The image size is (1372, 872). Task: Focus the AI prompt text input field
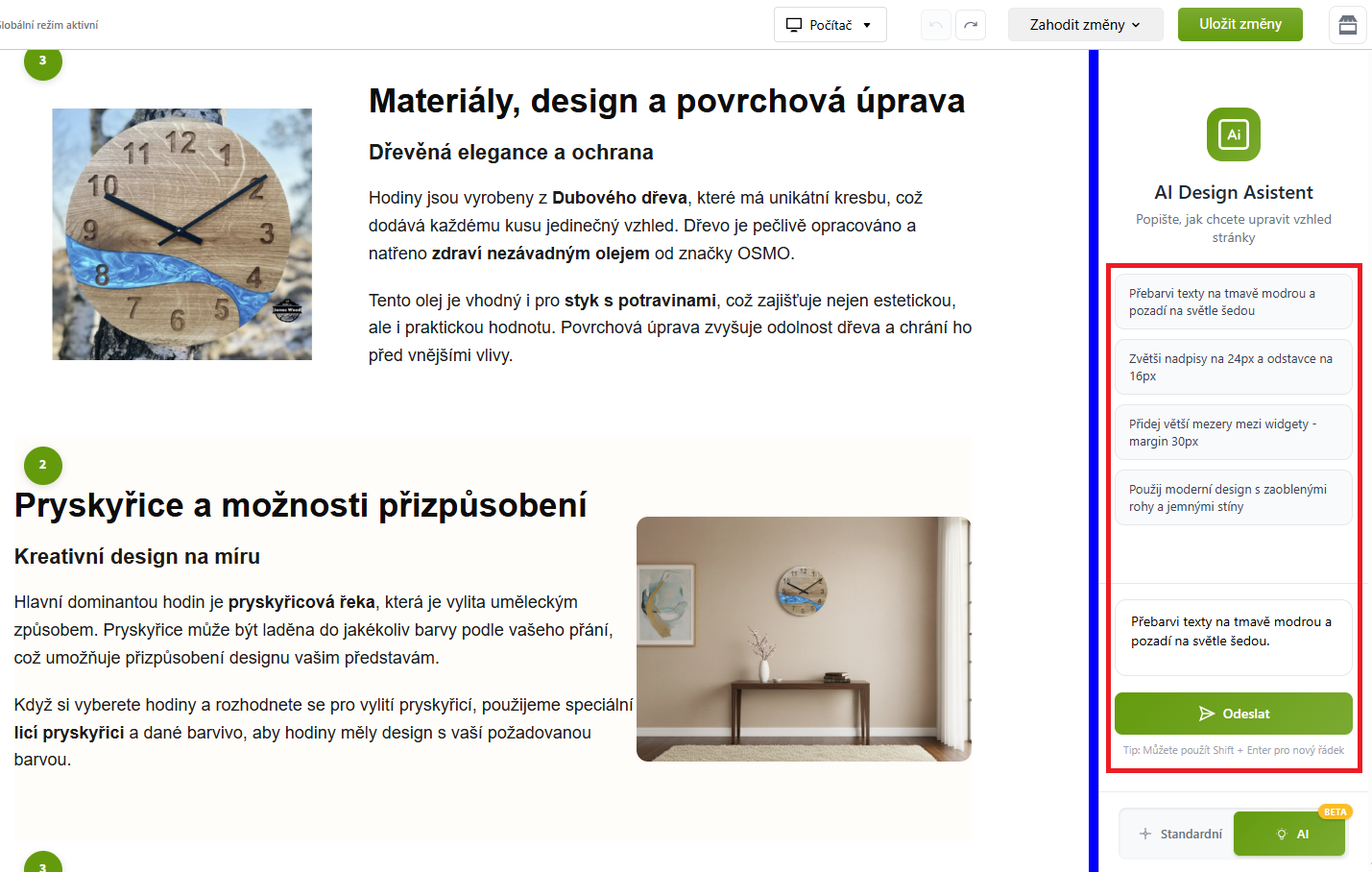point(1233,637)
